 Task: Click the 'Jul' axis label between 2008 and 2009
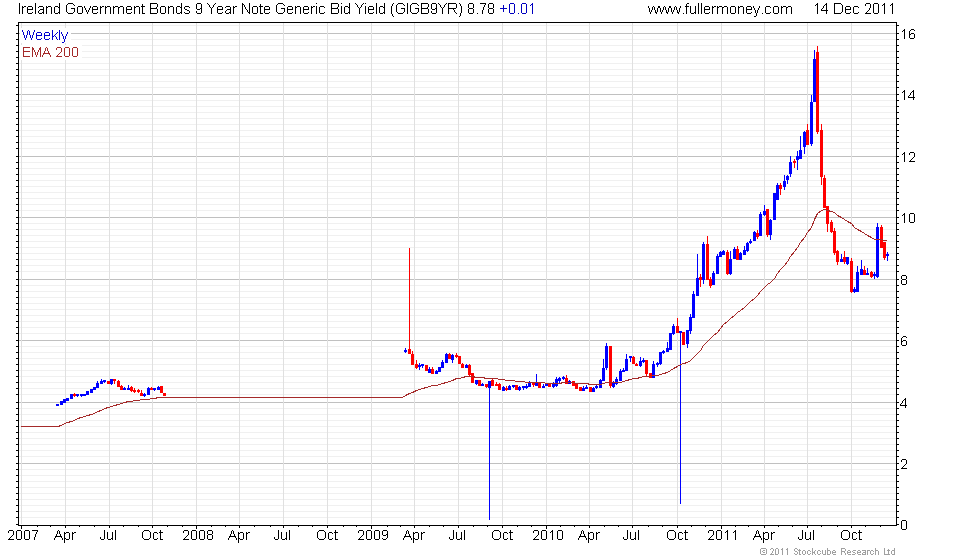pyautogui.click(x=282, y=536)
